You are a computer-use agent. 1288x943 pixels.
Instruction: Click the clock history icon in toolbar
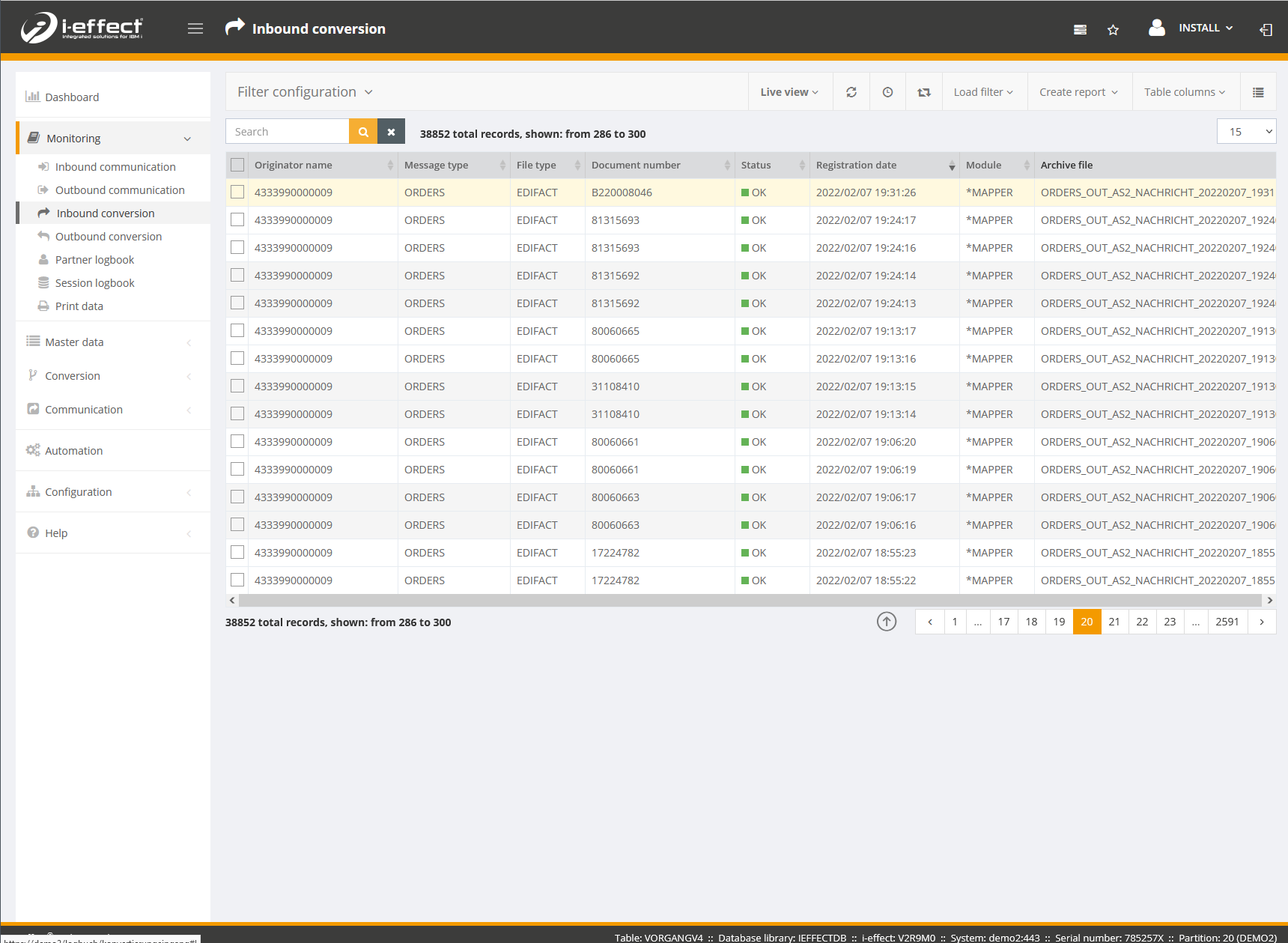tap(887, 92)
